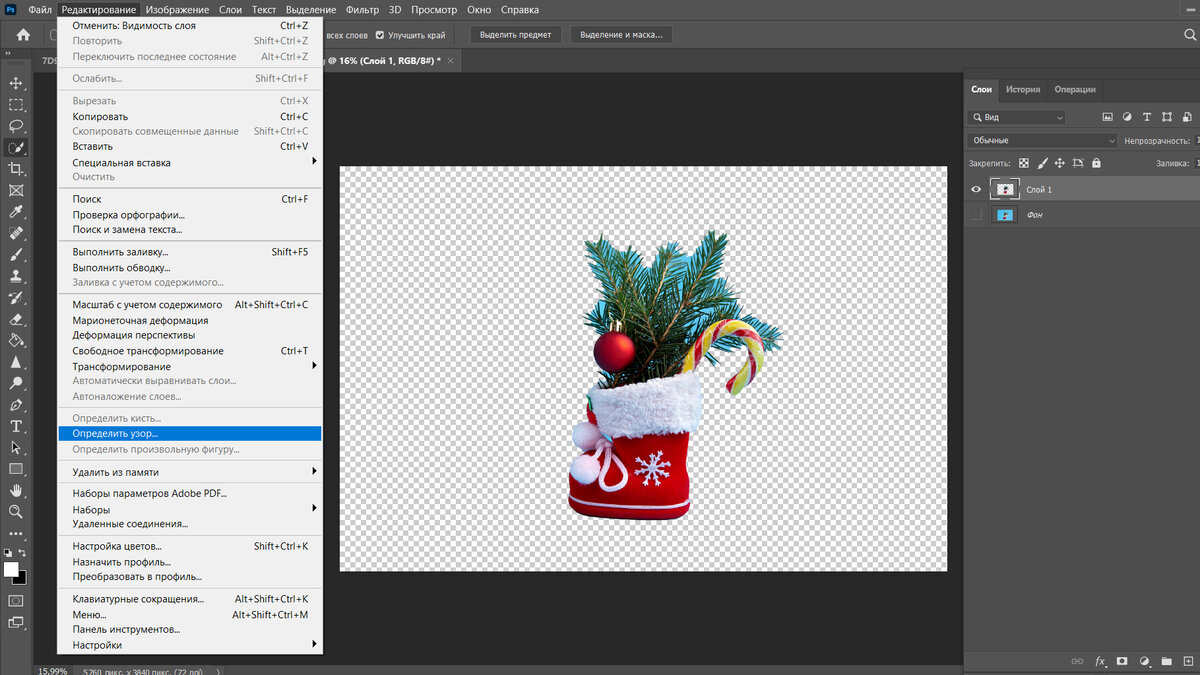This screenshot has height=675, width=1200.
Task: Select the Brush tool
Action: point(16,255)
